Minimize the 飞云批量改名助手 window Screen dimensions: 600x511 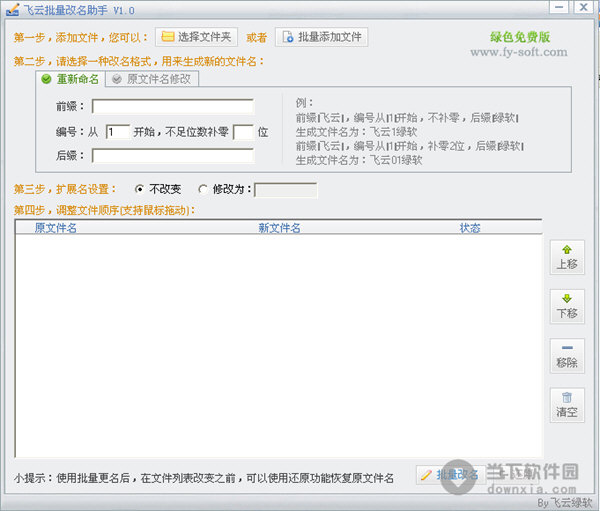pos(559,7)
